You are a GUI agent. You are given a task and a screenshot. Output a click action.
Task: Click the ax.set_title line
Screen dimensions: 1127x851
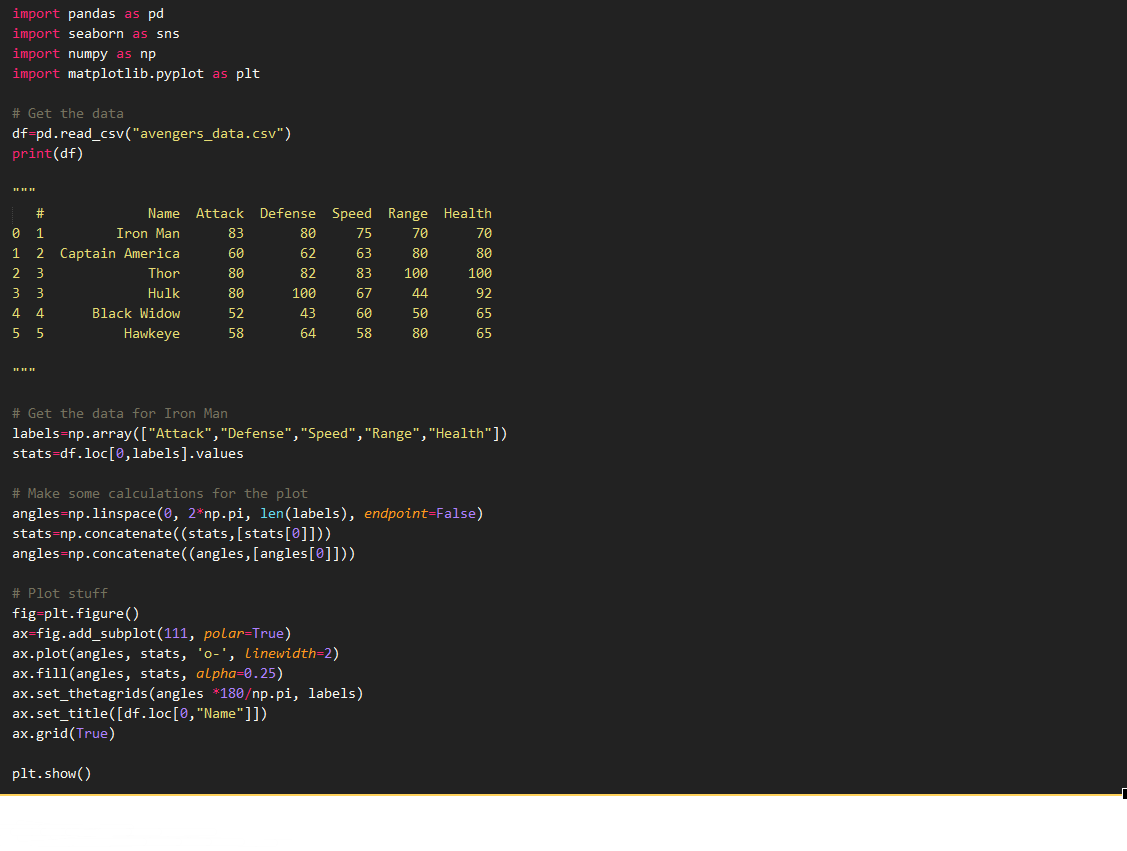(x=139, y=714)
